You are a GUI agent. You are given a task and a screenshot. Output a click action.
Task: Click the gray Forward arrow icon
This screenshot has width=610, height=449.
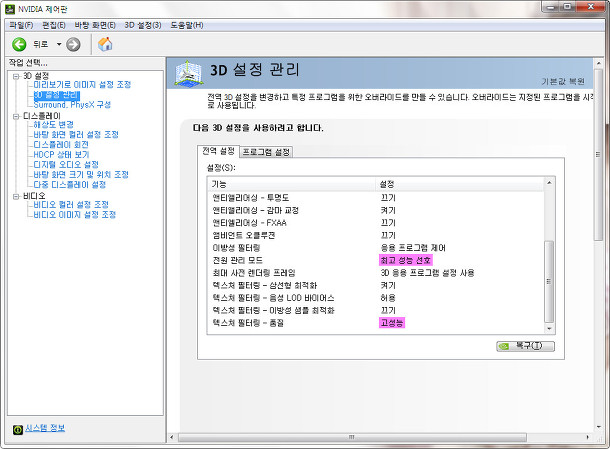click(x=73, y=44)
